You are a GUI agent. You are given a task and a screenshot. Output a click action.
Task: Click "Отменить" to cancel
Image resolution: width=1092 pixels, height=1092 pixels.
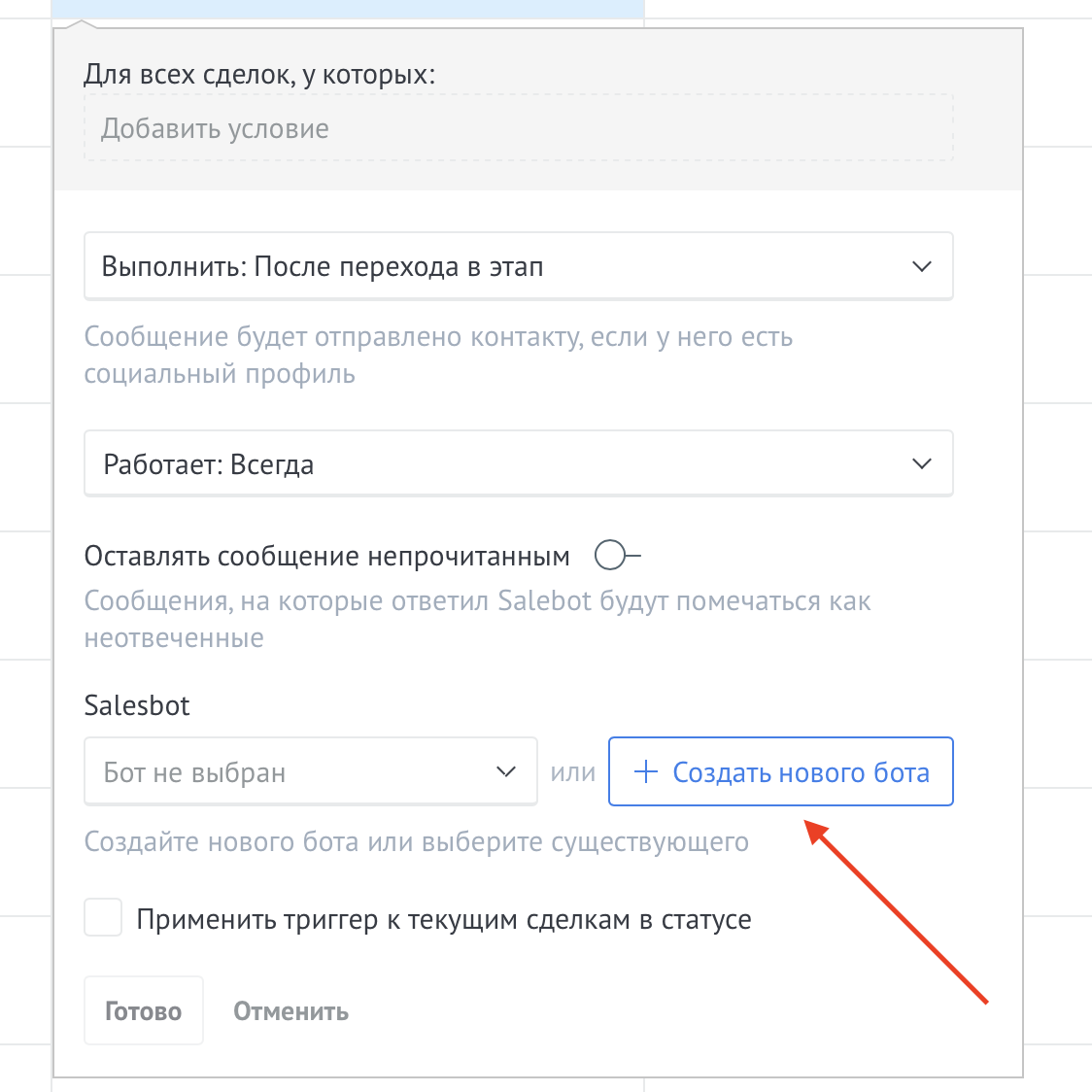(x=290, y=1011)
